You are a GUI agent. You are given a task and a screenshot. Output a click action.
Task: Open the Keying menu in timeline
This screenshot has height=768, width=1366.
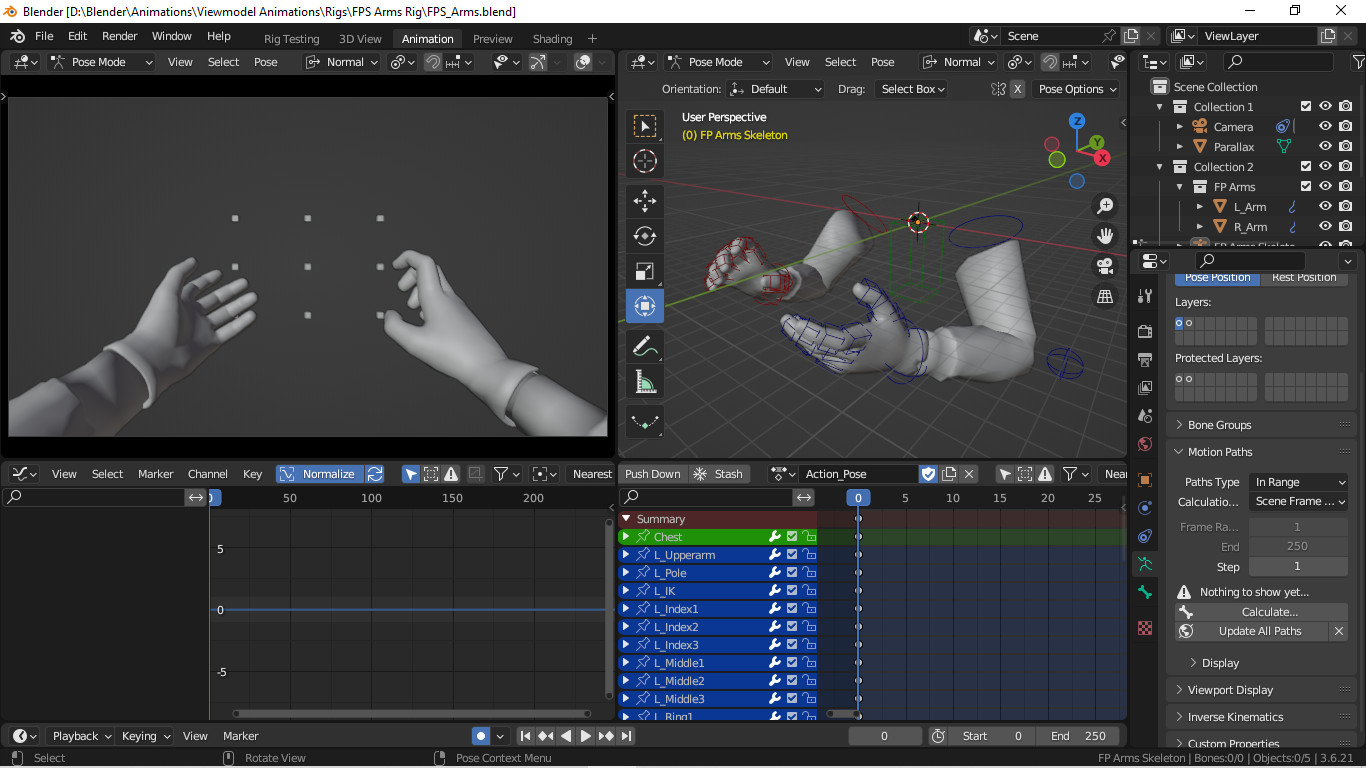(x=144, y=736)
